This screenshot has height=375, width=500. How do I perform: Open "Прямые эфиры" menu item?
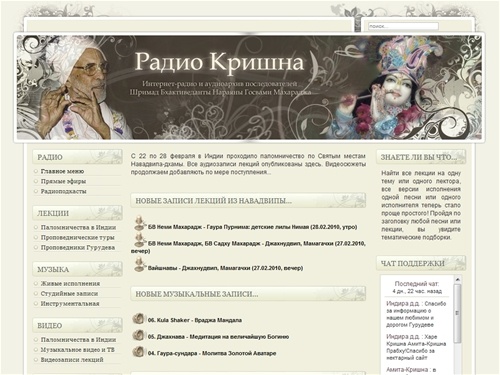point(63,181)
